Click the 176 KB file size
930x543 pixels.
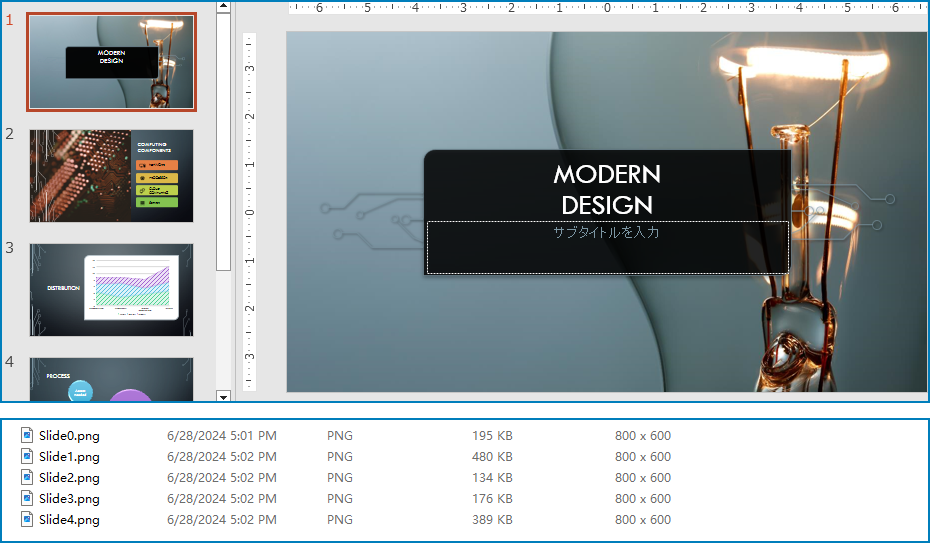coord(492,499)
